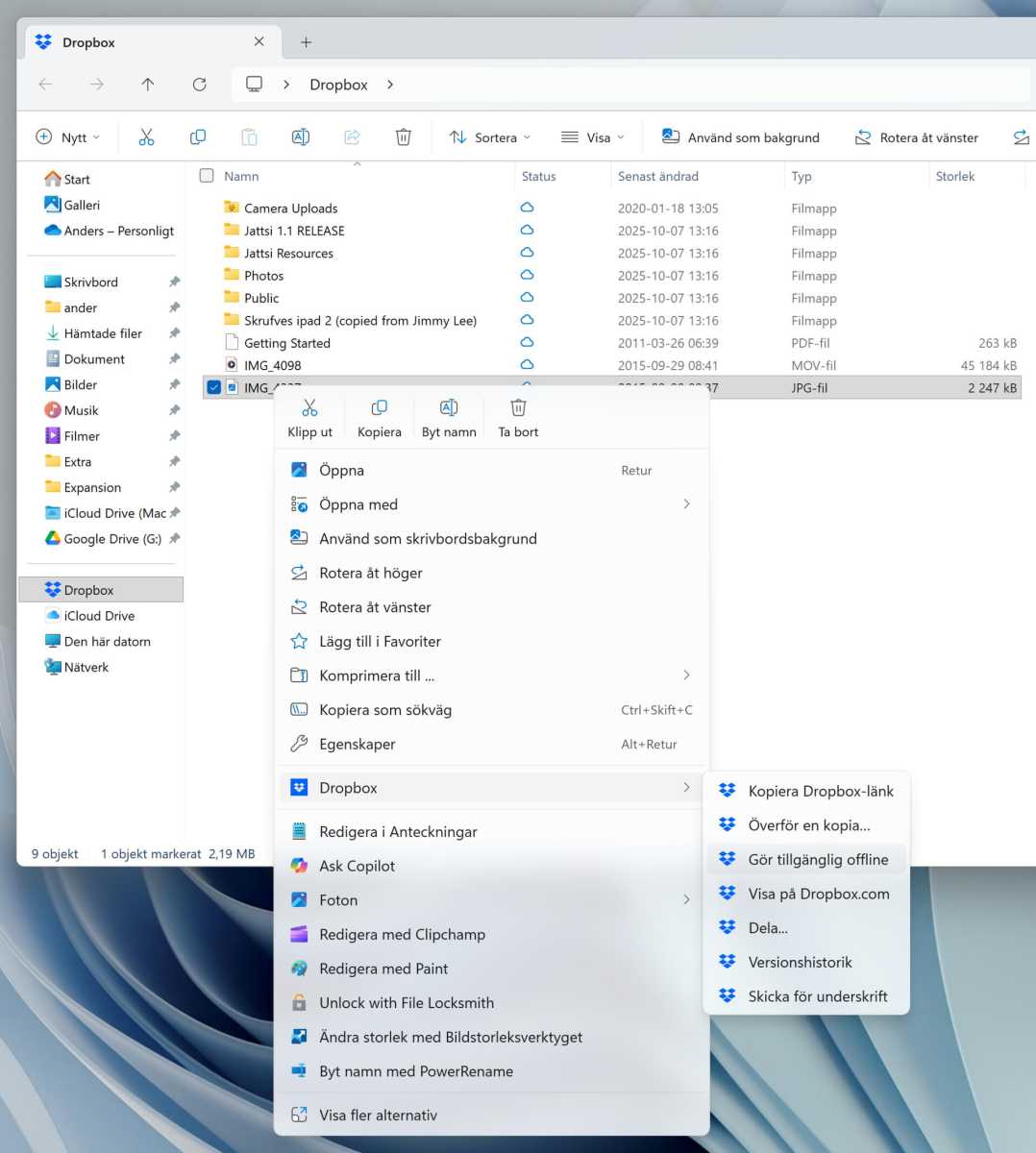The width and height of the screenshot is (1036, 1153).
Task: Open the Jattsi Resources folder
Action: (288, 253)
